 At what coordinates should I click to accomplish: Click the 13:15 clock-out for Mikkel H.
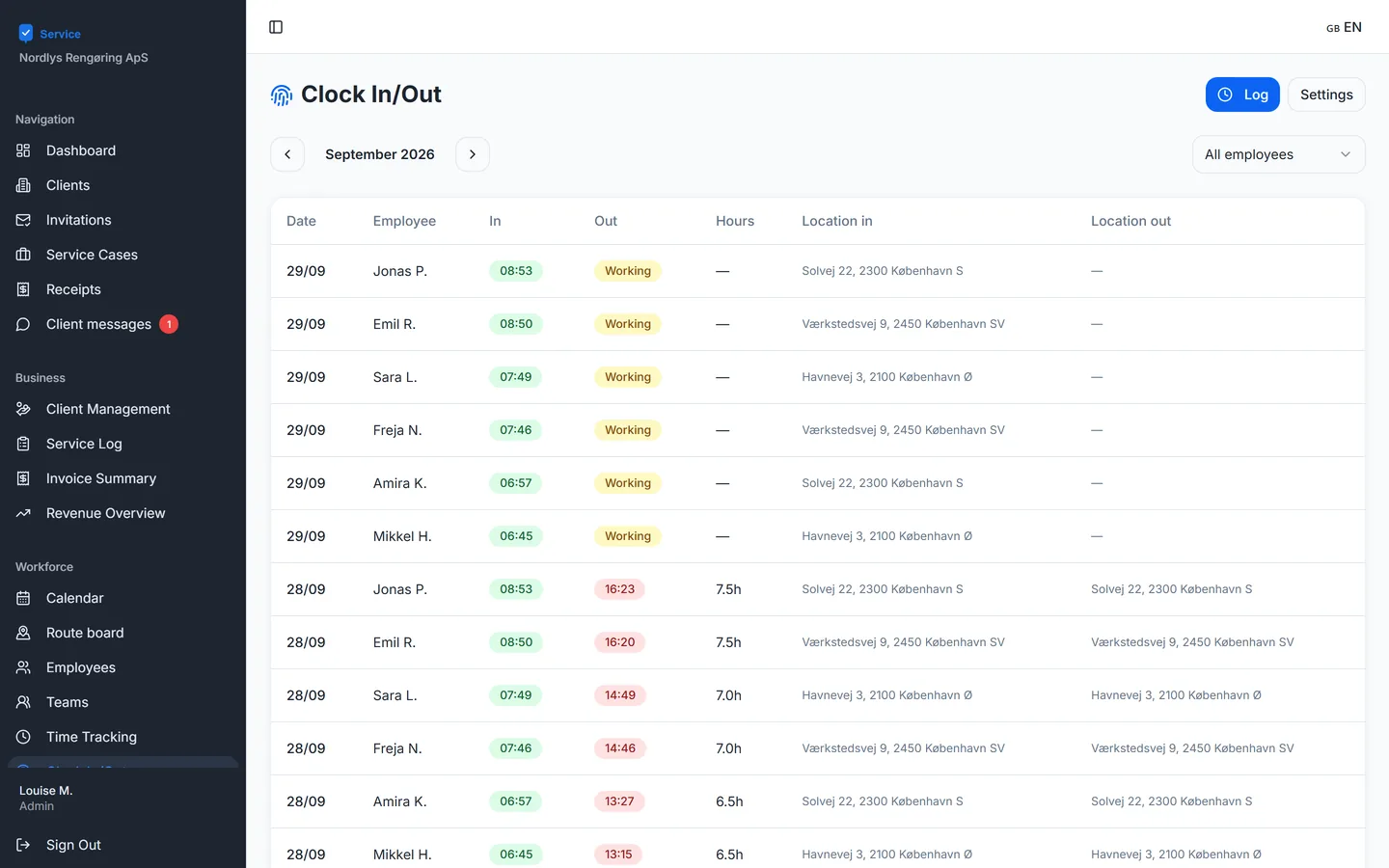(618, 854)
